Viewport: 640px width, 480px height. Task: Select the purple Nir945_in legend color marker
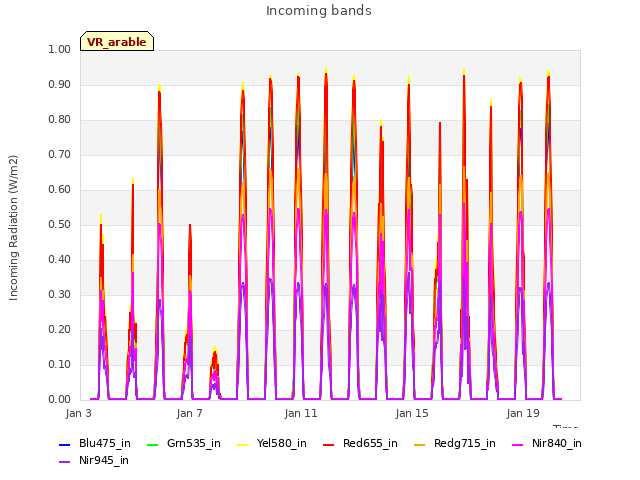pos(65,462)
